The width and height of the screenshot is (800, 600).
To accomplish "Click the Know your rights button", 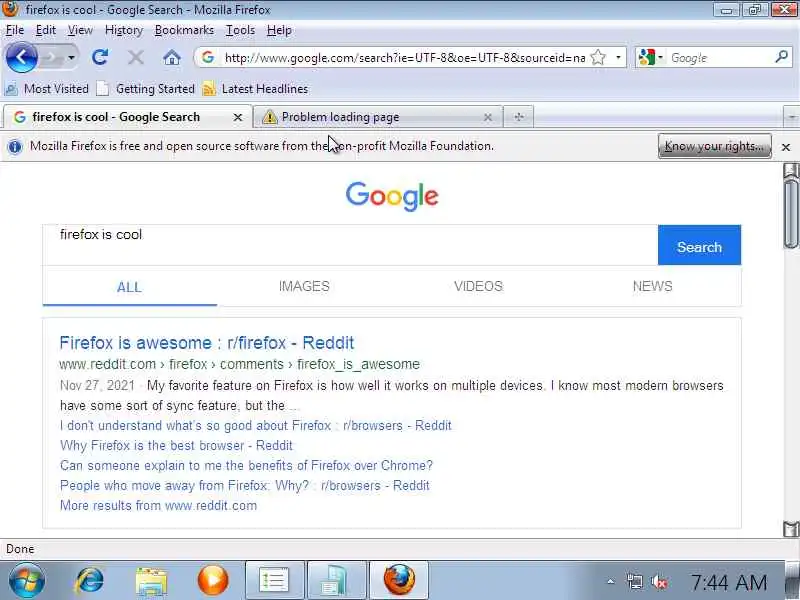I will [x=714, y=146].
